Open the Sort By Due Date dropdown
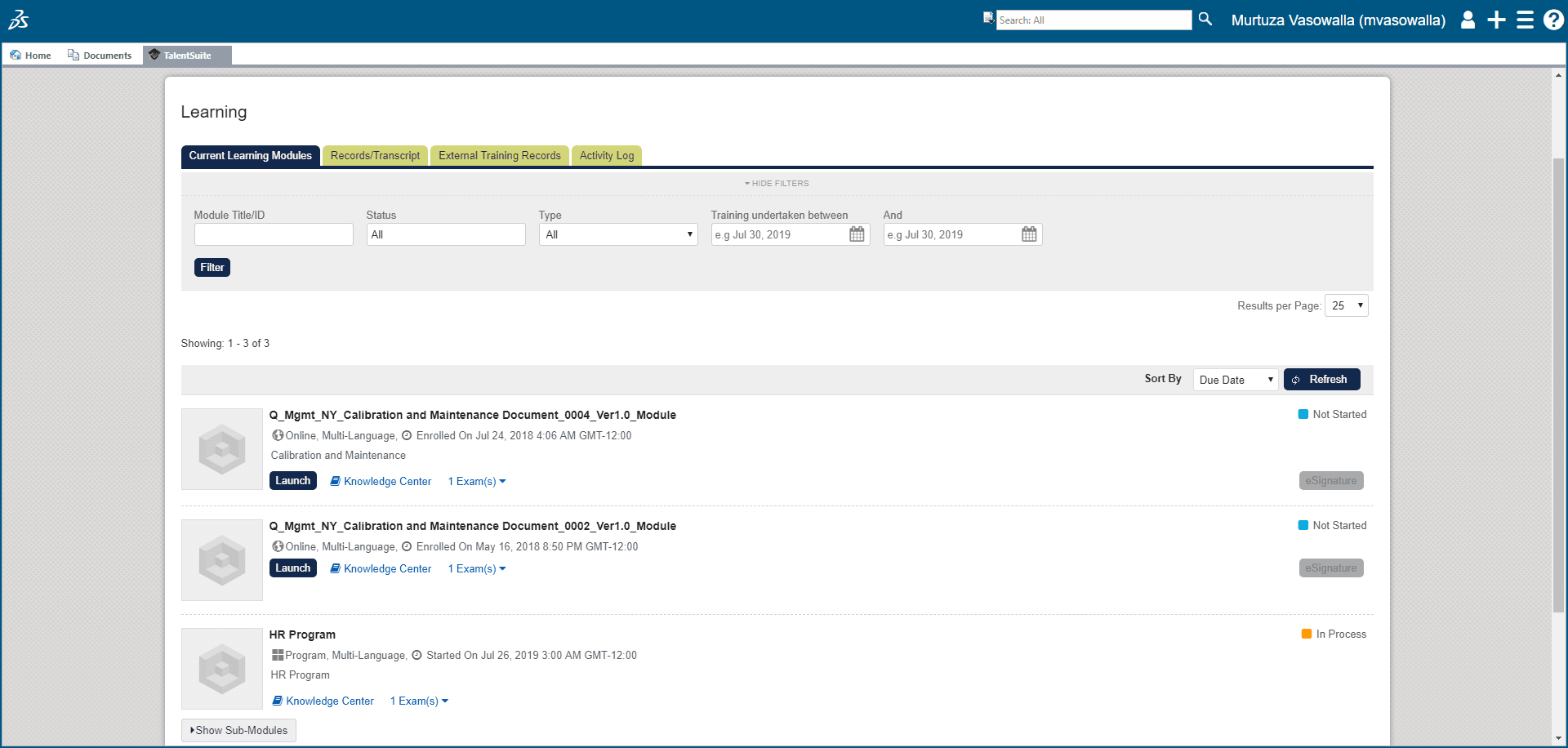 pos(1235,379)
